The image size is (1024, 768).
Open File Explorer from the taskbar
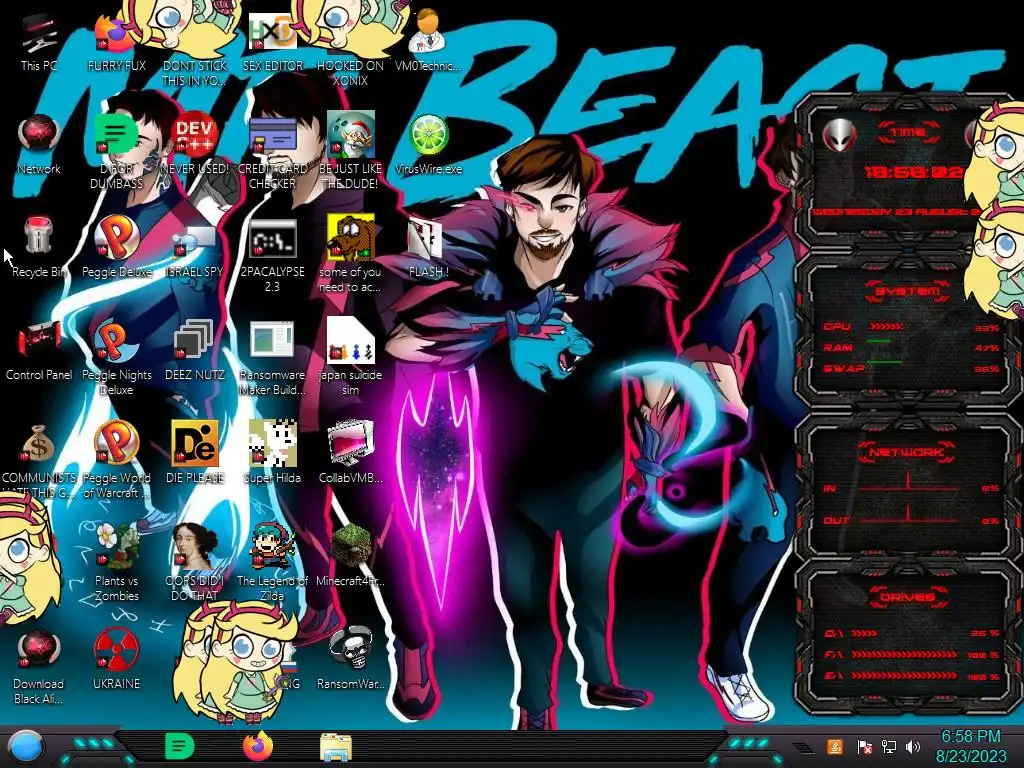click(336, 747)
